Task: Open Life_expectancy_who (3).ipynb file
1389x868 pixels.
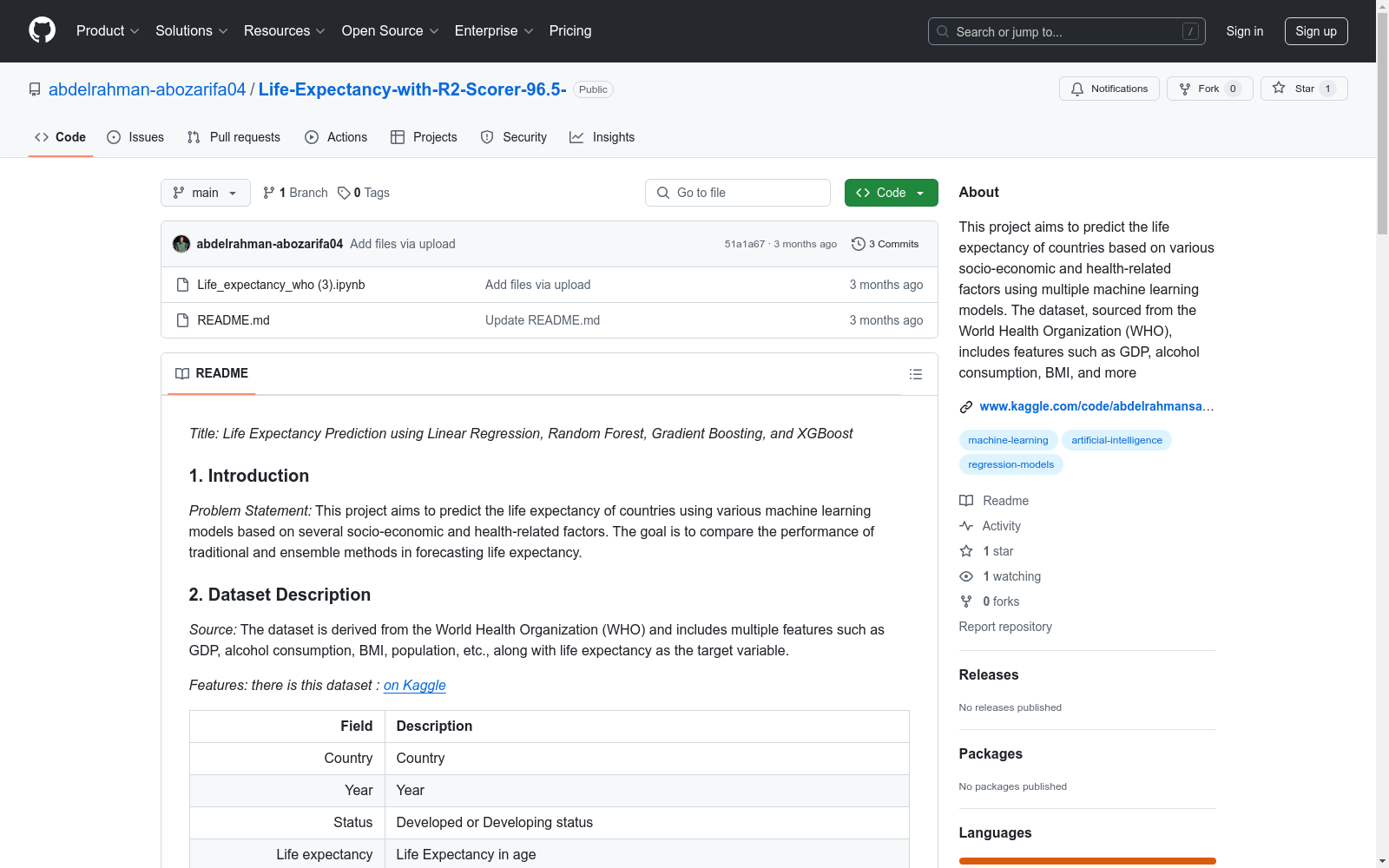Action: [281, 285]
